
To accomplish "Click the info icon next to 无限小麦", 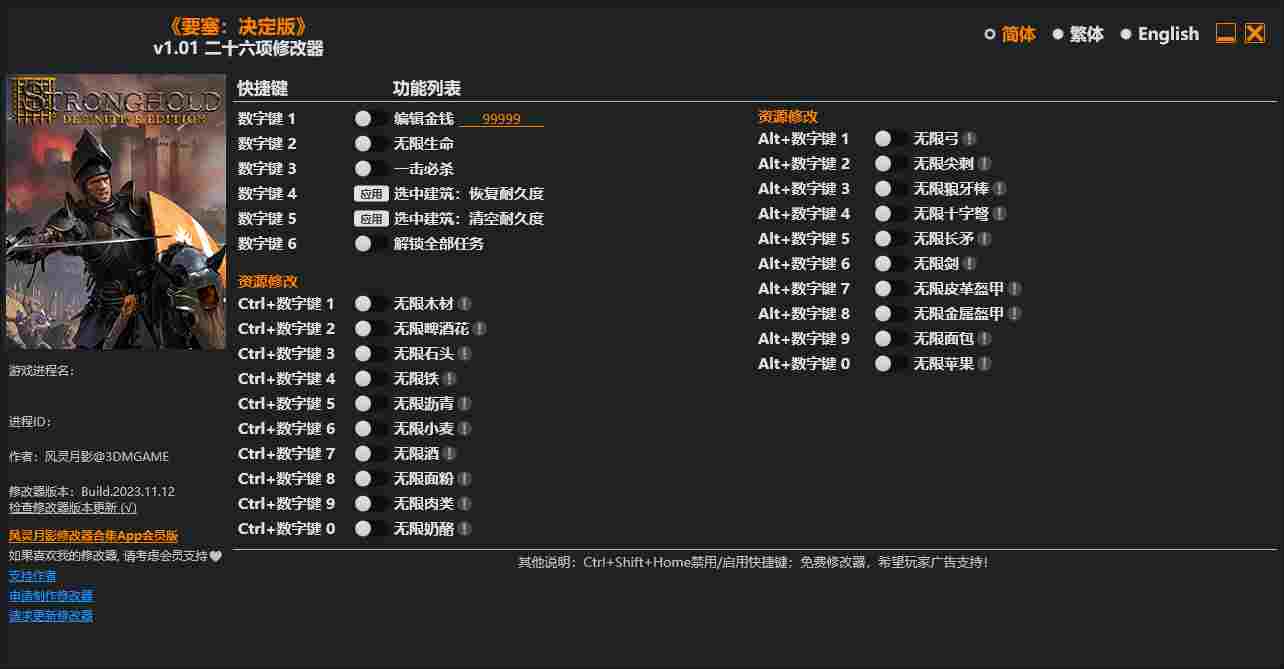I will [x=465, y=428].
